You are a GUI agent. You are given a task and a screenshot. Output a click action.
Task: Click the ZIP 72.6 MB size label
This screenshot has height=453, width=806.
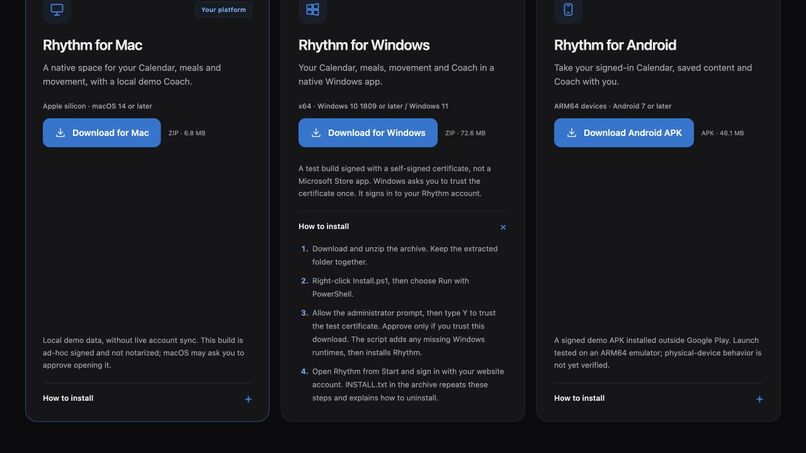[x=465, y=133]
